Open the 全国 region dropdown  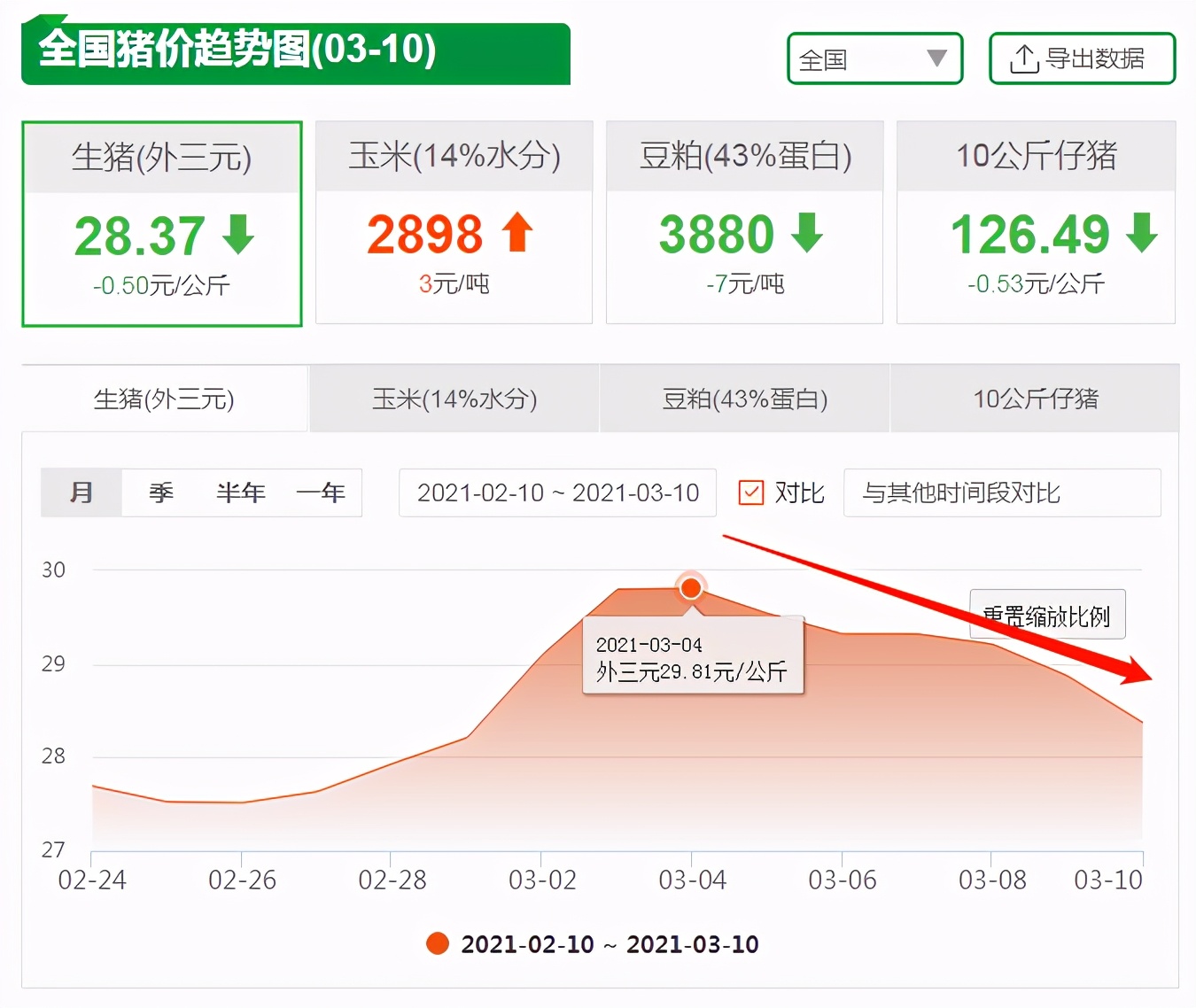[x=874, y=58]
